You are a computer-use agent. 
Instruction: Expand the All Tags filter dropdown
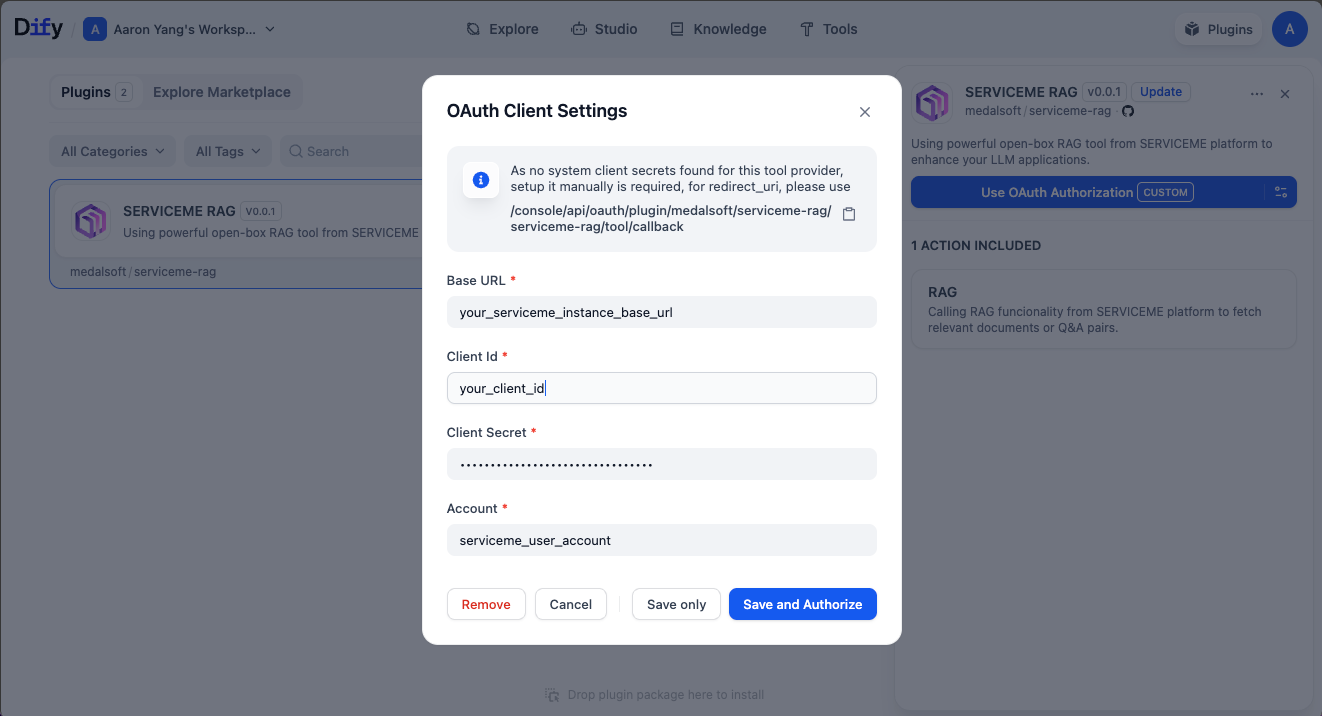(228, 151)
